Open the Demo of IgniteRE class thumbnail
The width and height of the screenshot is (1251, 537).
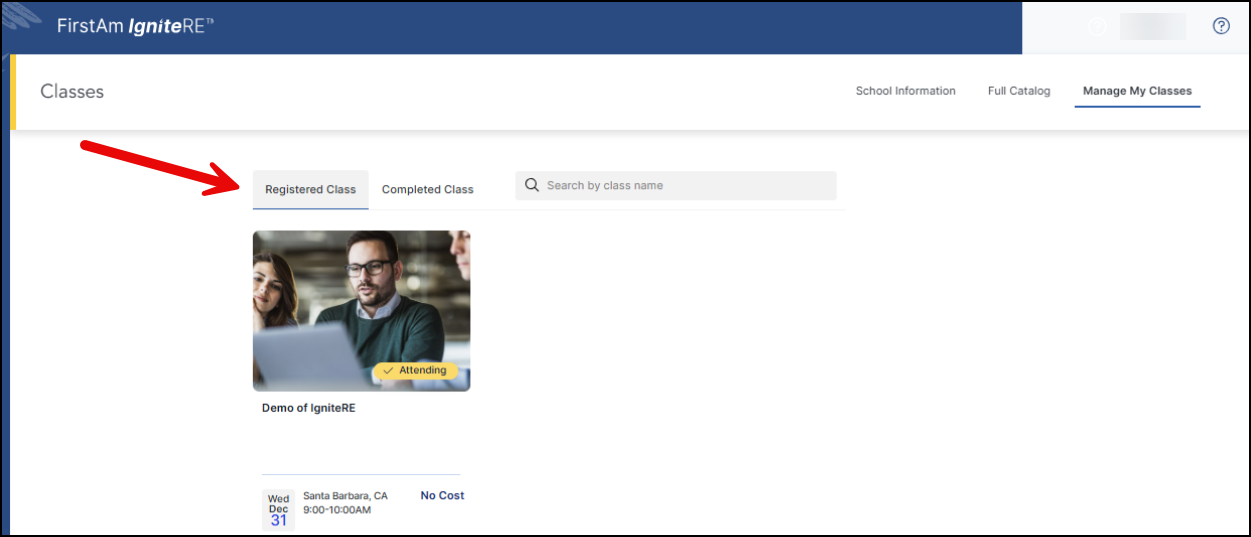361,300
